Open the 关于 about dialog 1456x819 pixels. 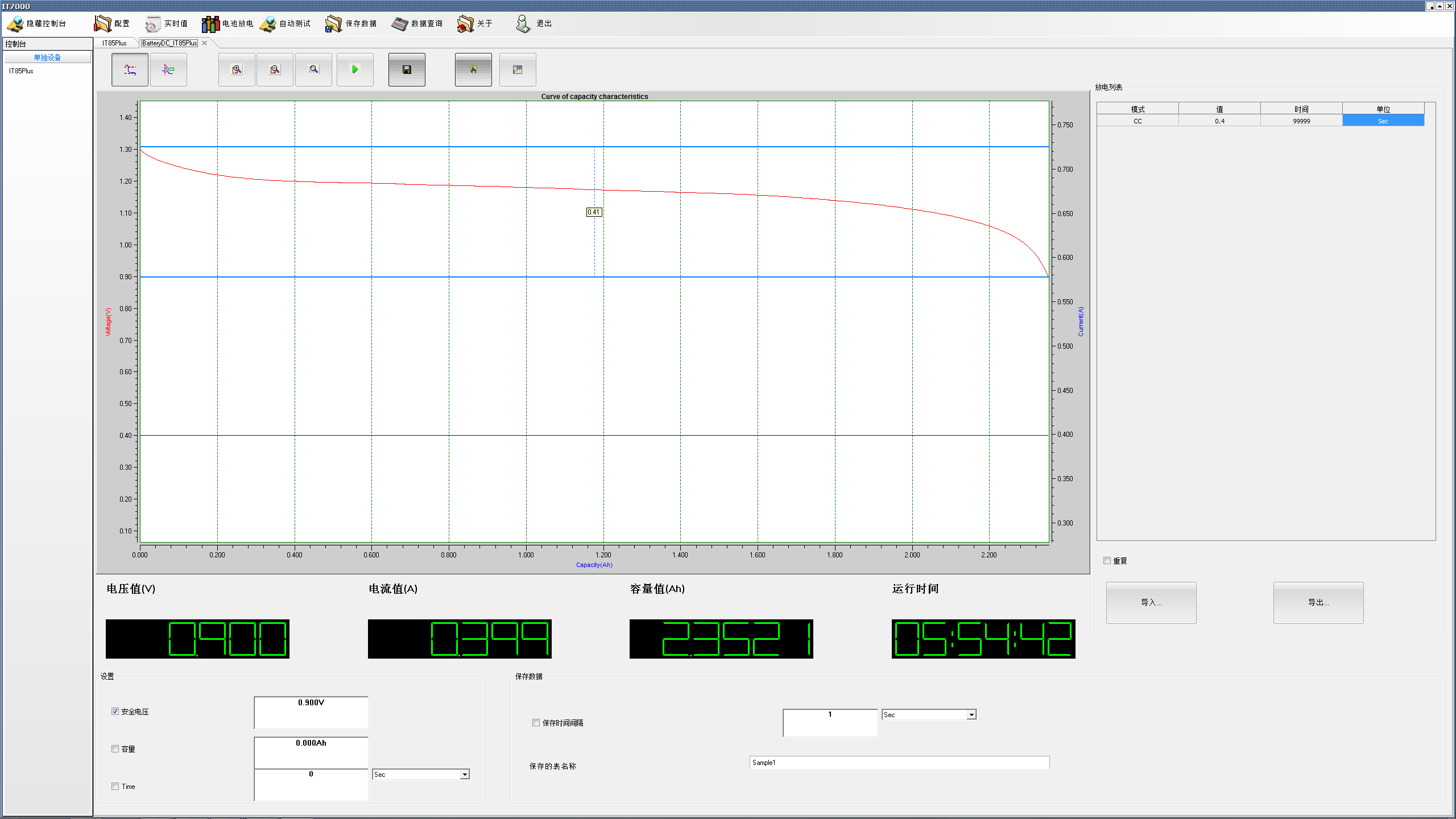click(x=475, y=23)
